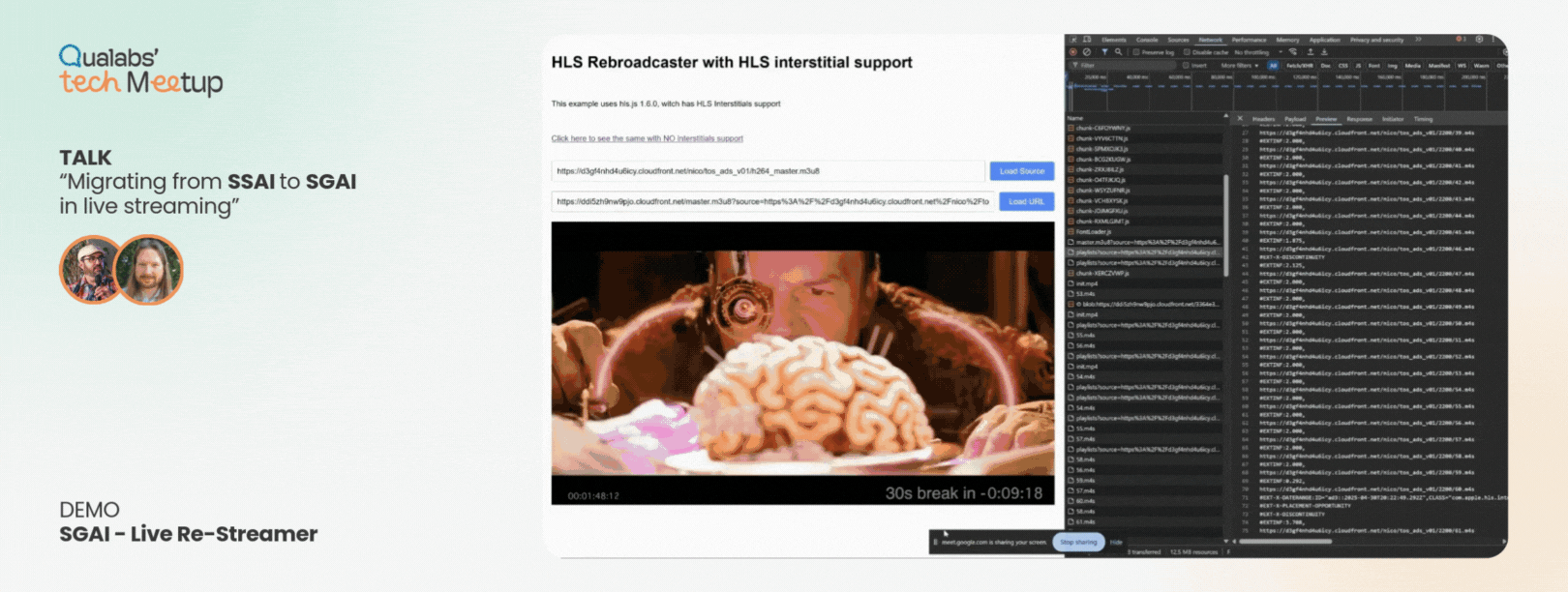Image resolution: width=1568 pixels, height=592 pixels.
Task: Click the request list vertical scrollbar
Action: (1226, 227)
